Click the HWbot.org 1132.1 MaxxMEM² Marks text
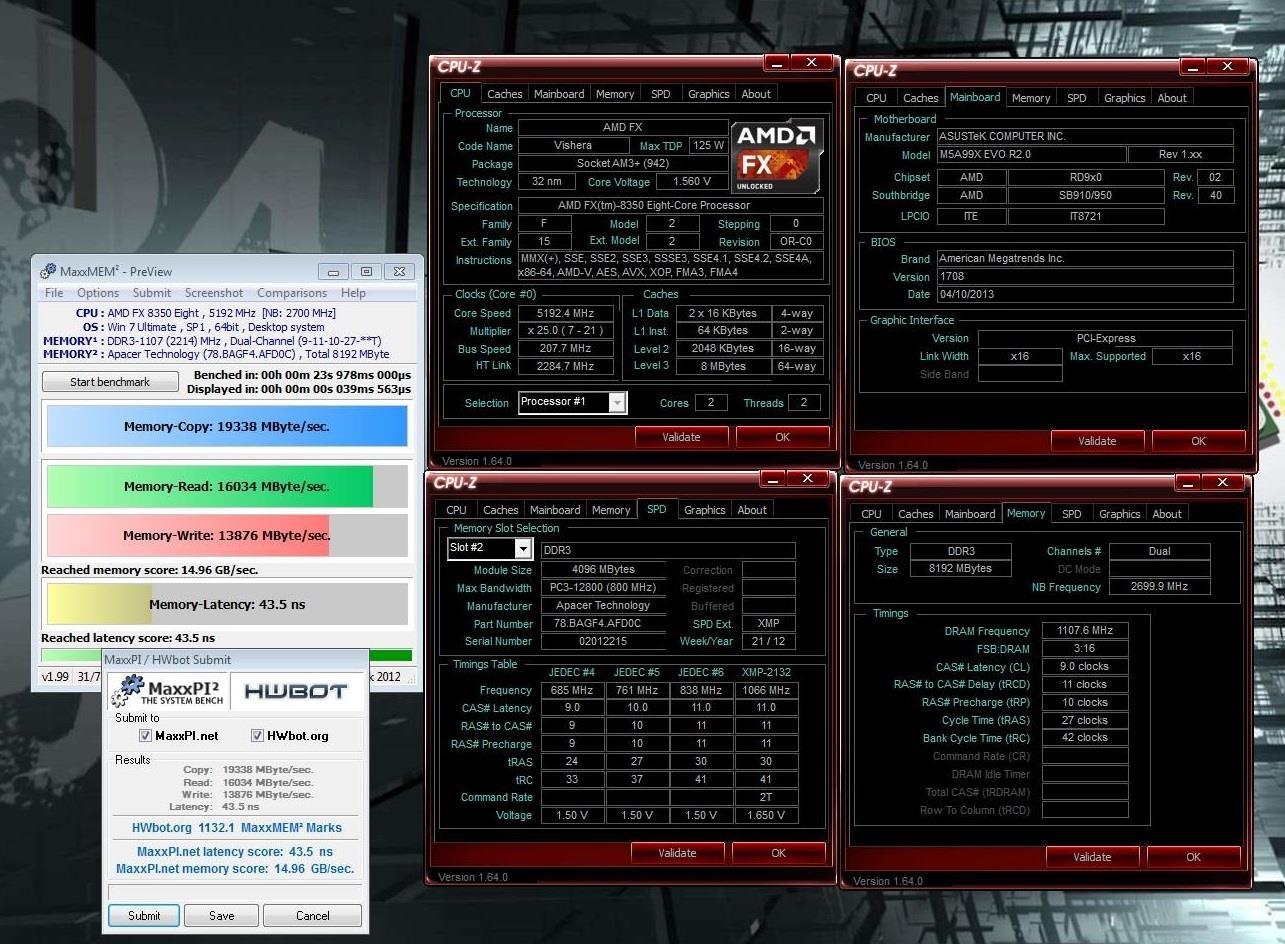 coord(237,828)
